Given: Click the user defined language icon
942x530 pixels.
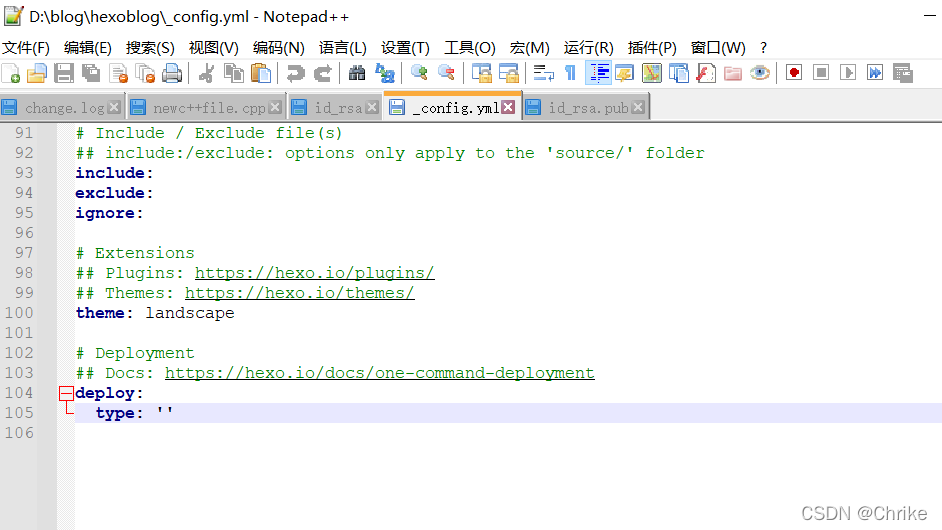Looking at the screenshot, I should pyautogui.click(x=625, y=73).
